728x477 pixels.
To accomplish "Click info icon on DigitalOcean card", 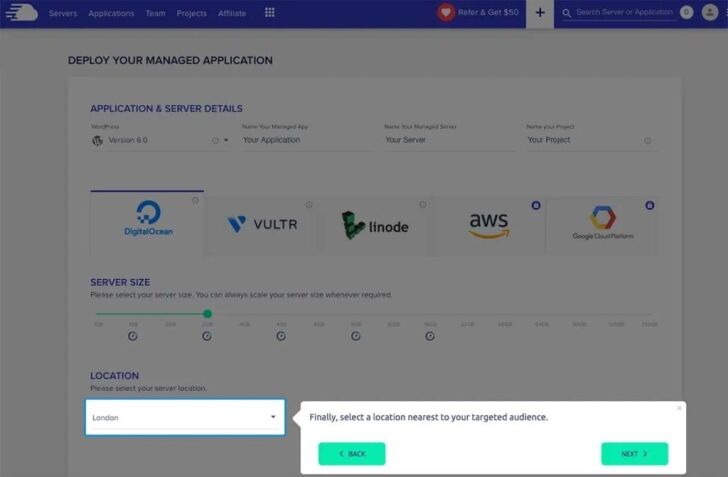I will tap(195, 200).
